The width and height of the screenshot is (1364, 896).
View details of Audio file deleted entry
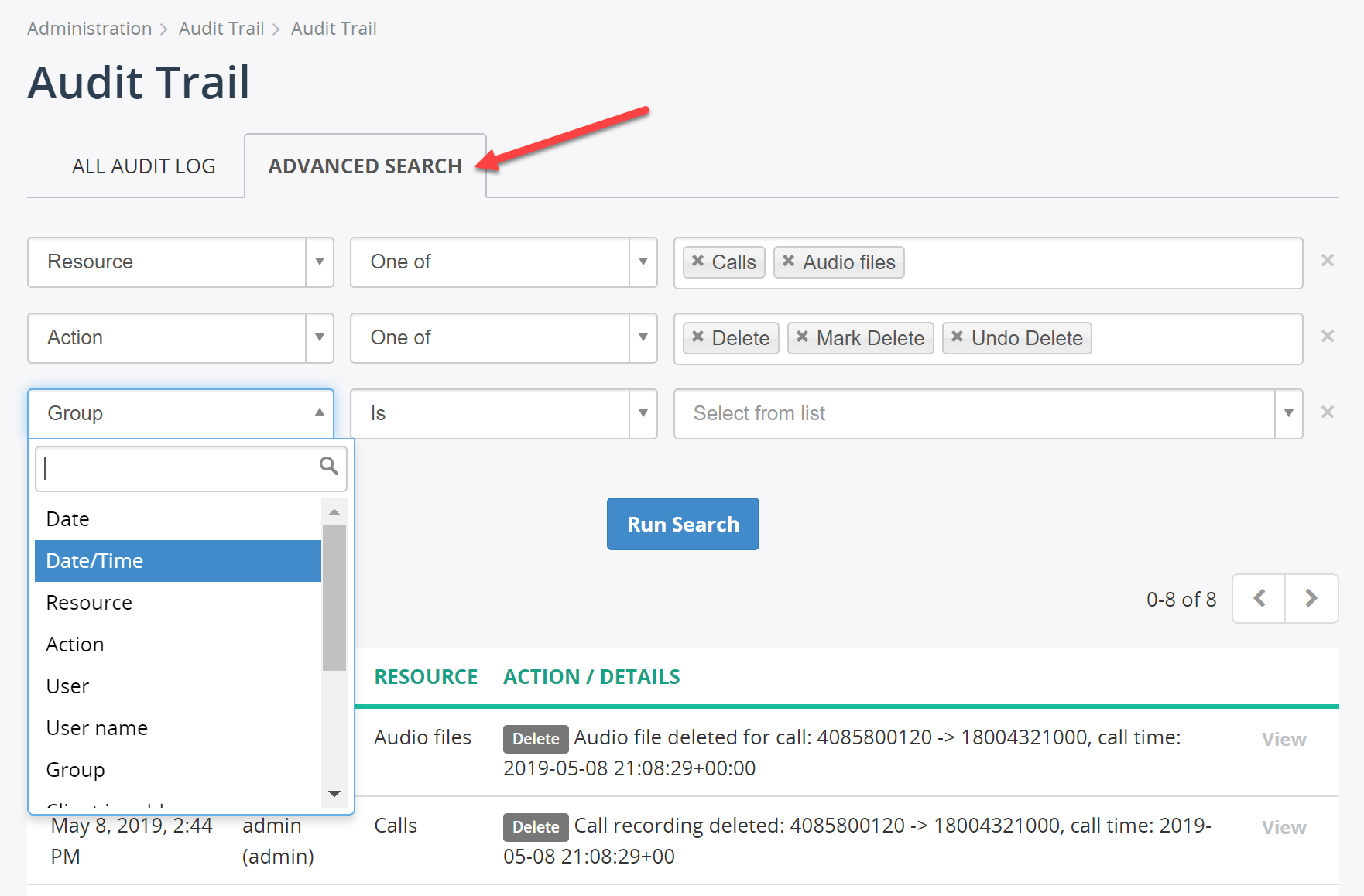point(1283,740)
